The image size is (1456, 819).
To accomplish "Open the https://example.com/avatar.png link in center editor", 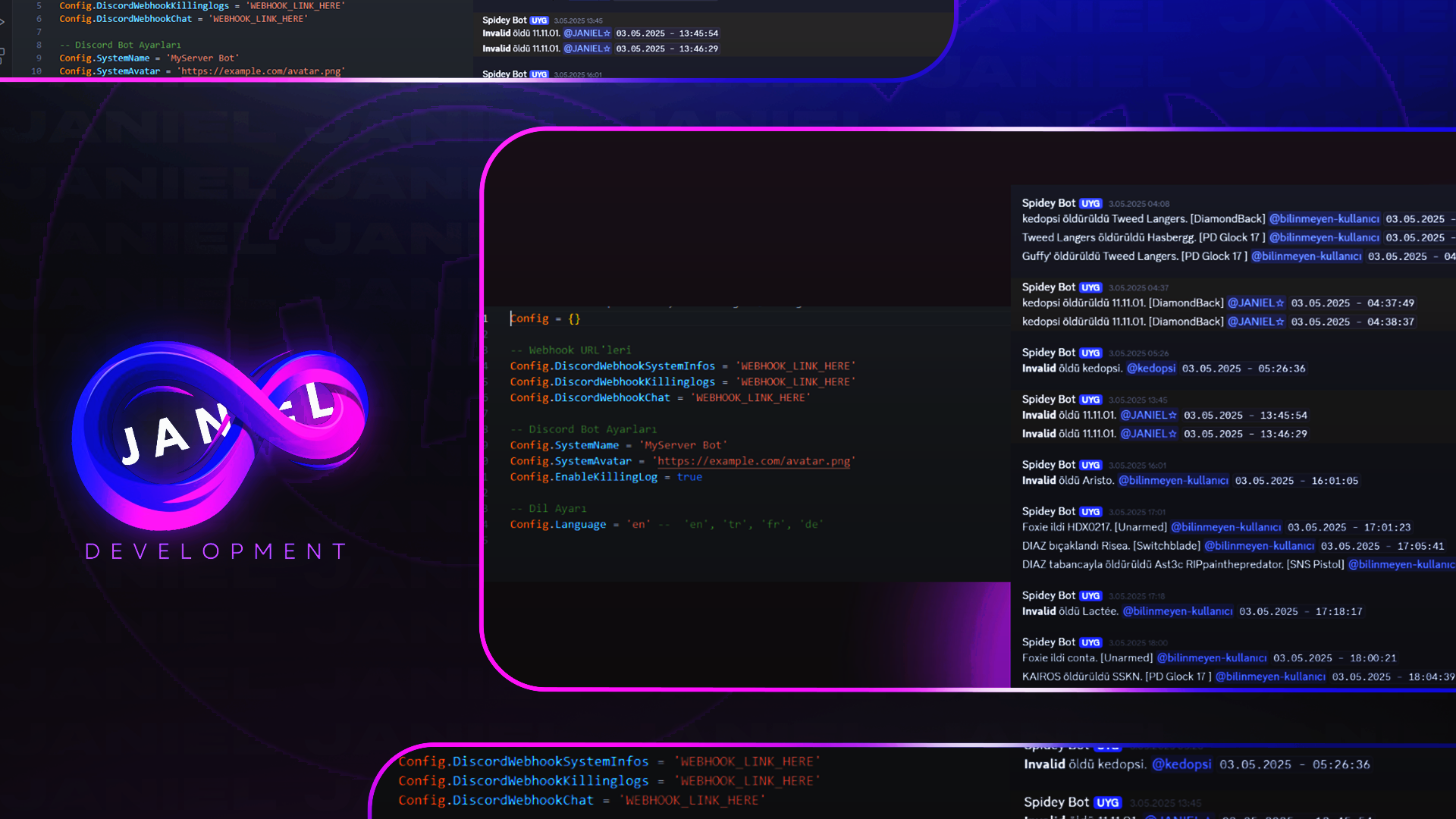I will (x=754, y=461).
